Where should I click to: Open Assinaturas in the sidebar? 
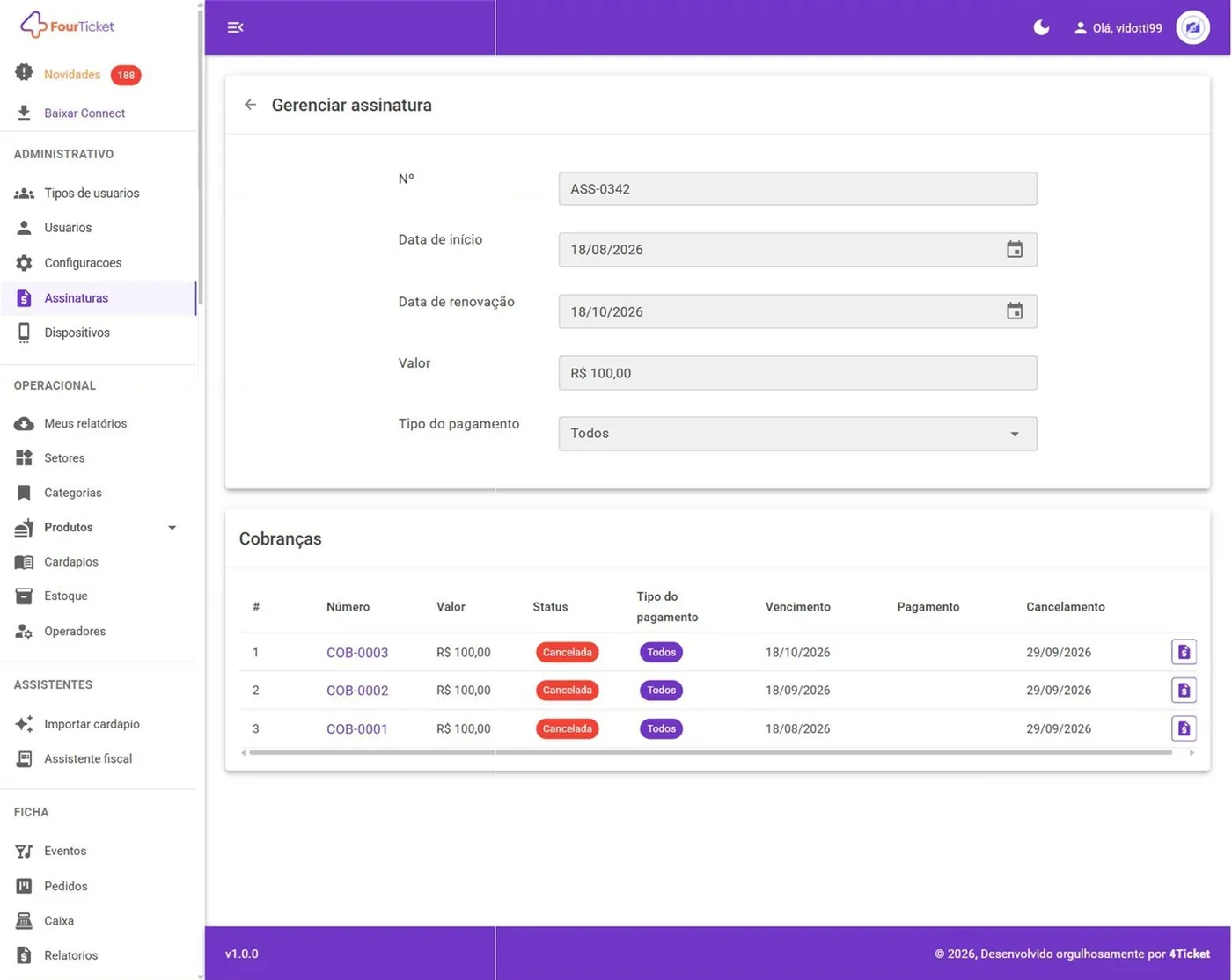tap(98, 298)
